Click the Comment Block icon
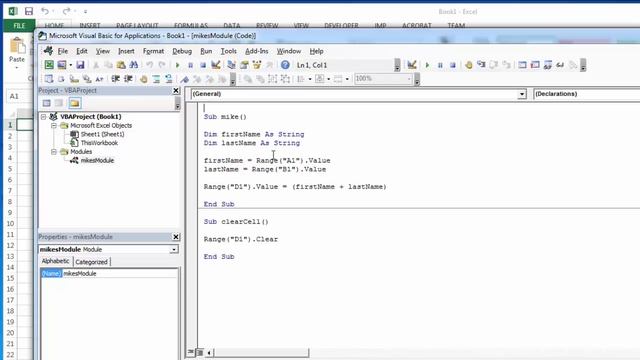The height and width of the screenshot is (360, 640). click(x=156, y=79)
